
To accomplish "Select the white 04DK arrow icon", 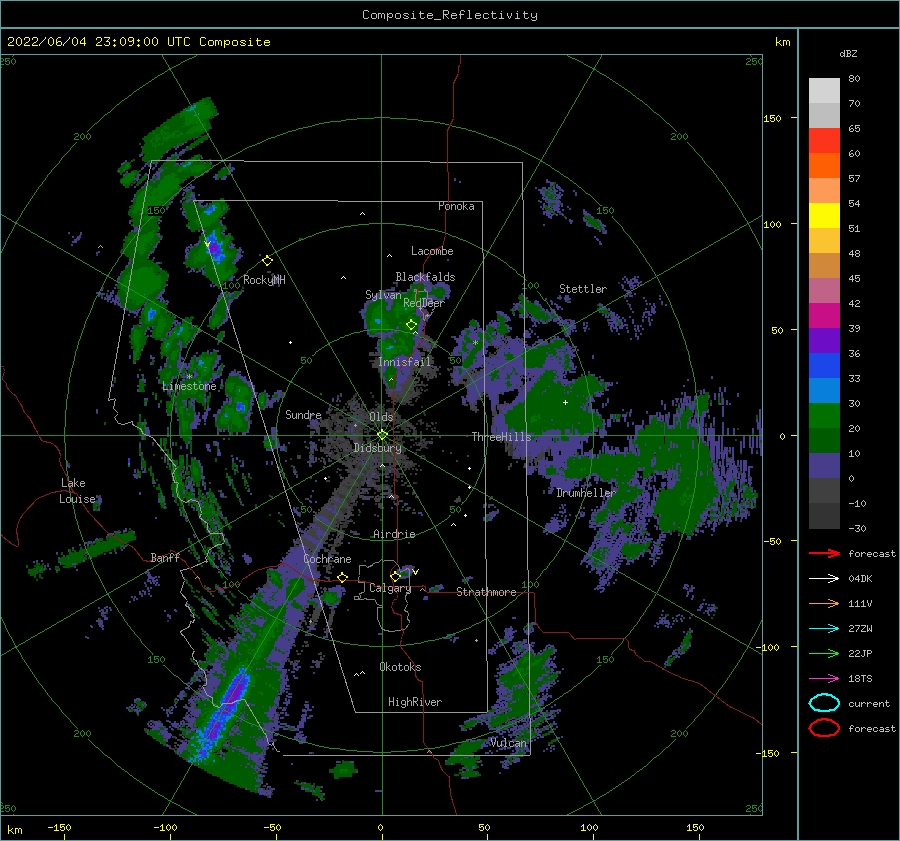I will pos(824,578).
